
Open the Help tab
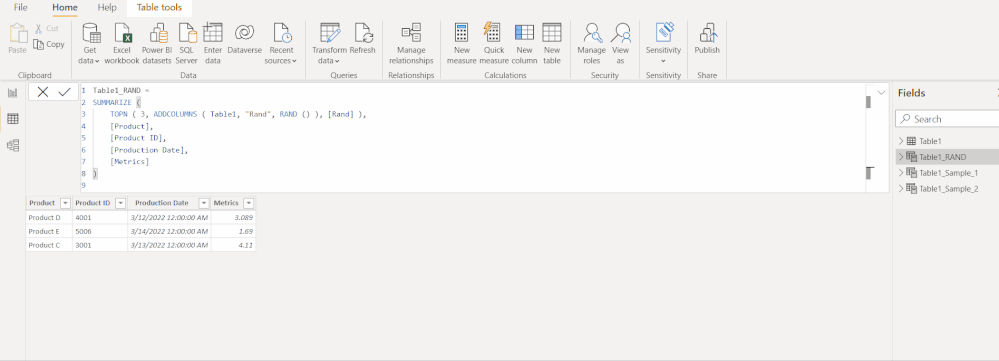pos(107,8)
